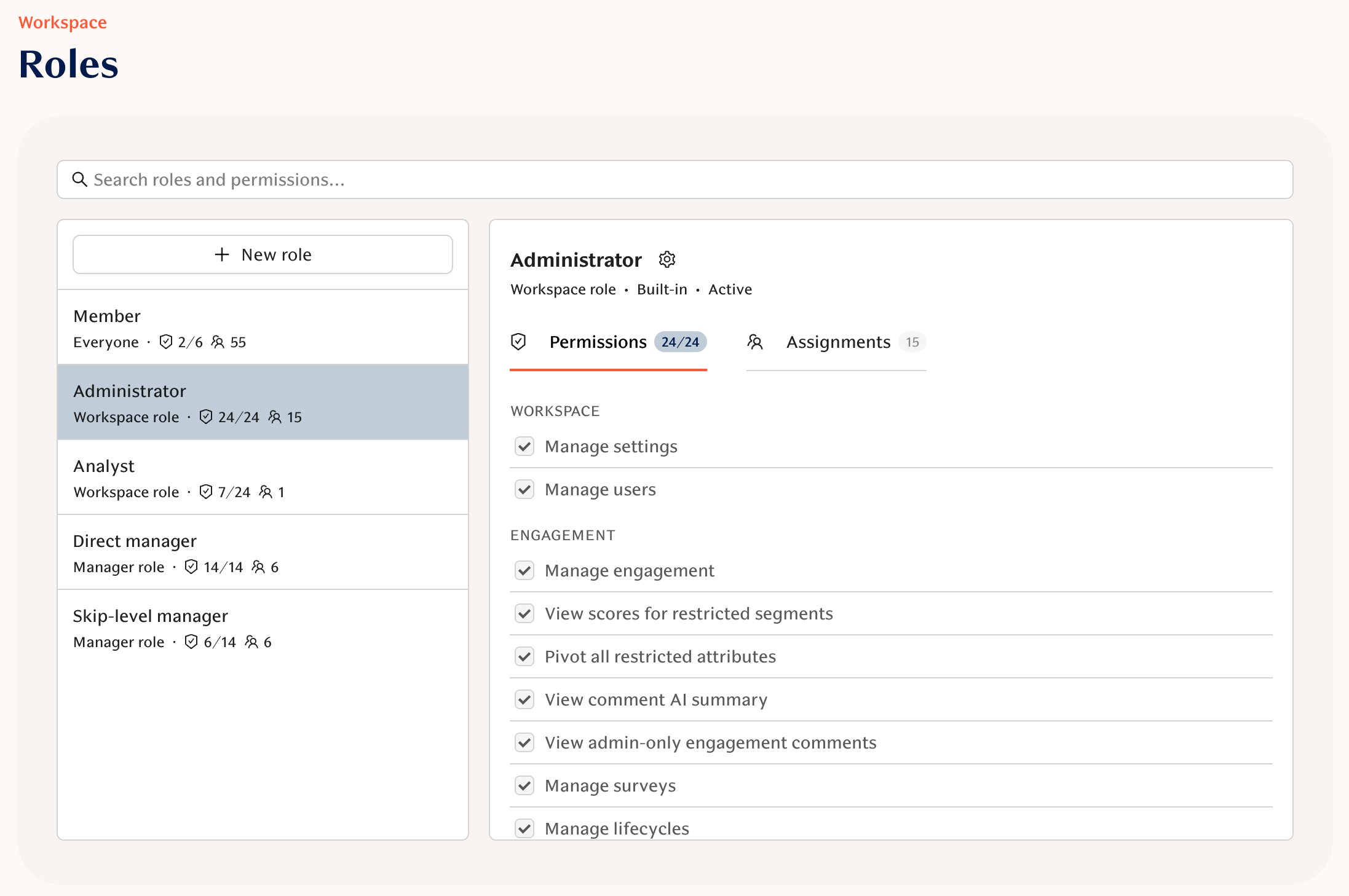Toggle View comment AI summary checkbox
This screenshot has height=896, width=1349.
coord(524,699)
